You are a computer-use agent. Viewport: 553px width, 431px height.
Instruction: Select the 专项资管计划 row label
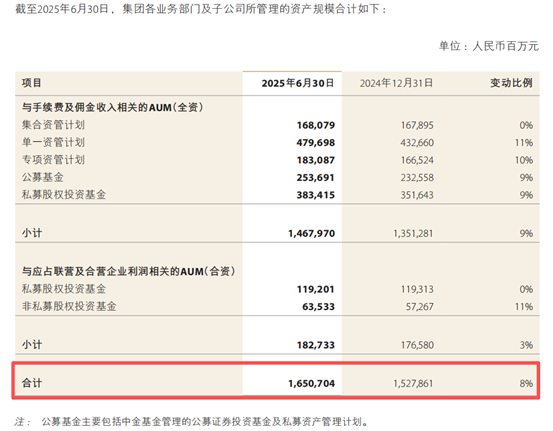[53, 160]
